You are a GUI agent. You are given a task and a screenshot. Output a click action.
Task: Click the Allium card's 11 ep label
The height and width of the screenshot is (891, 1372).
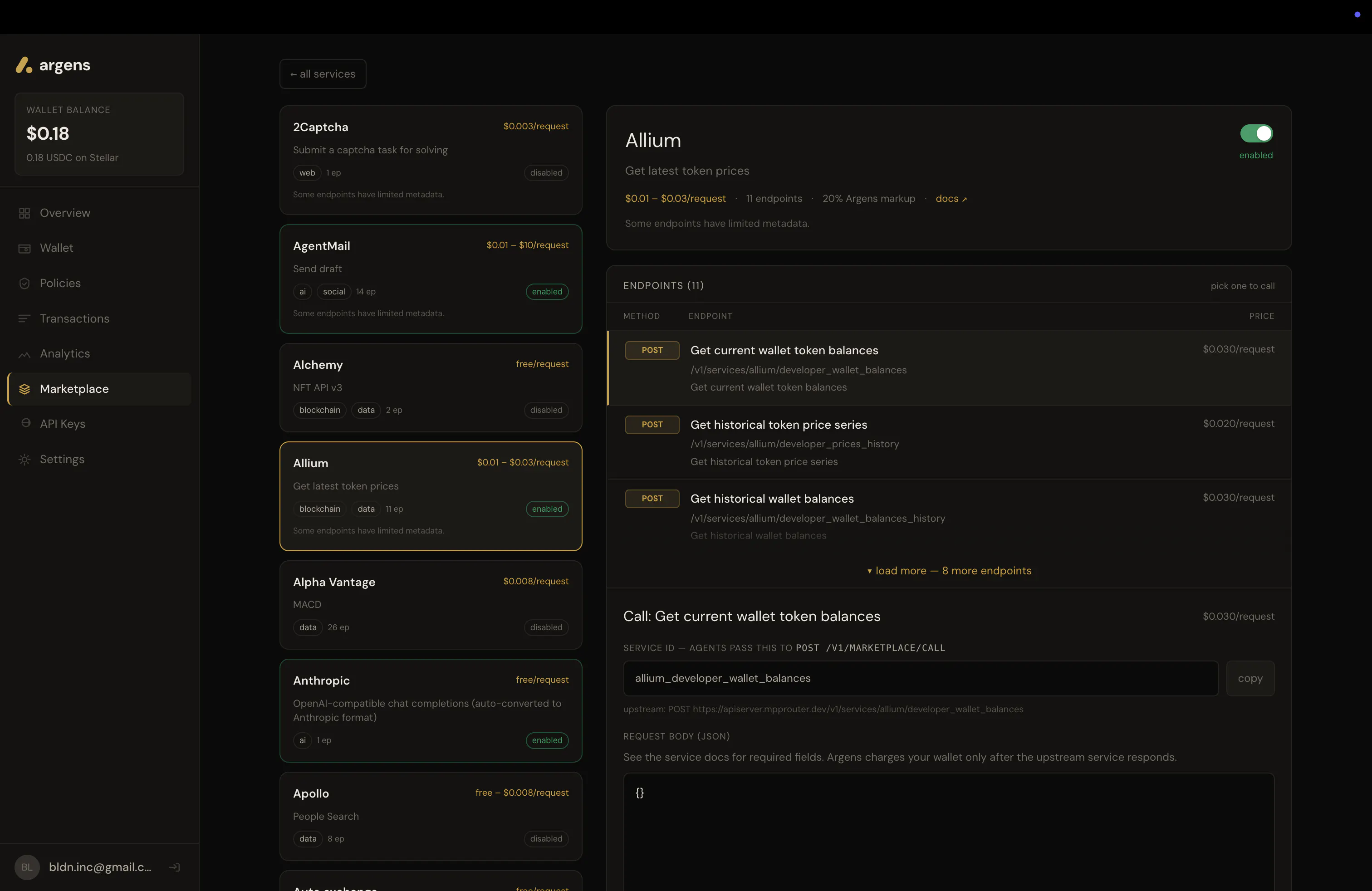click(394, 509)
